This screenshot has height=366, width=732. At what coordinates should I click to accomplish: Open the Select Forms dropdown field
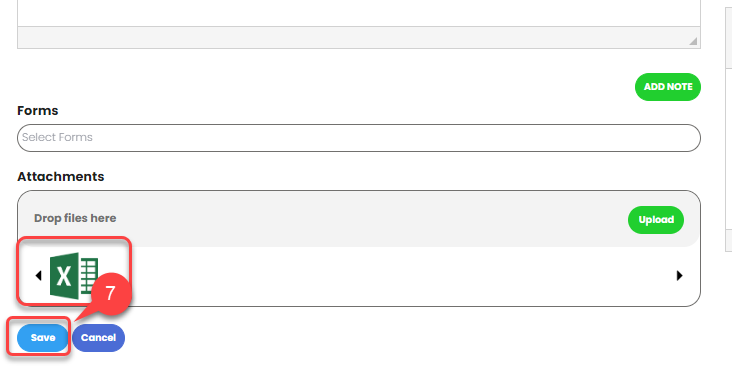(x=359, y=138)
